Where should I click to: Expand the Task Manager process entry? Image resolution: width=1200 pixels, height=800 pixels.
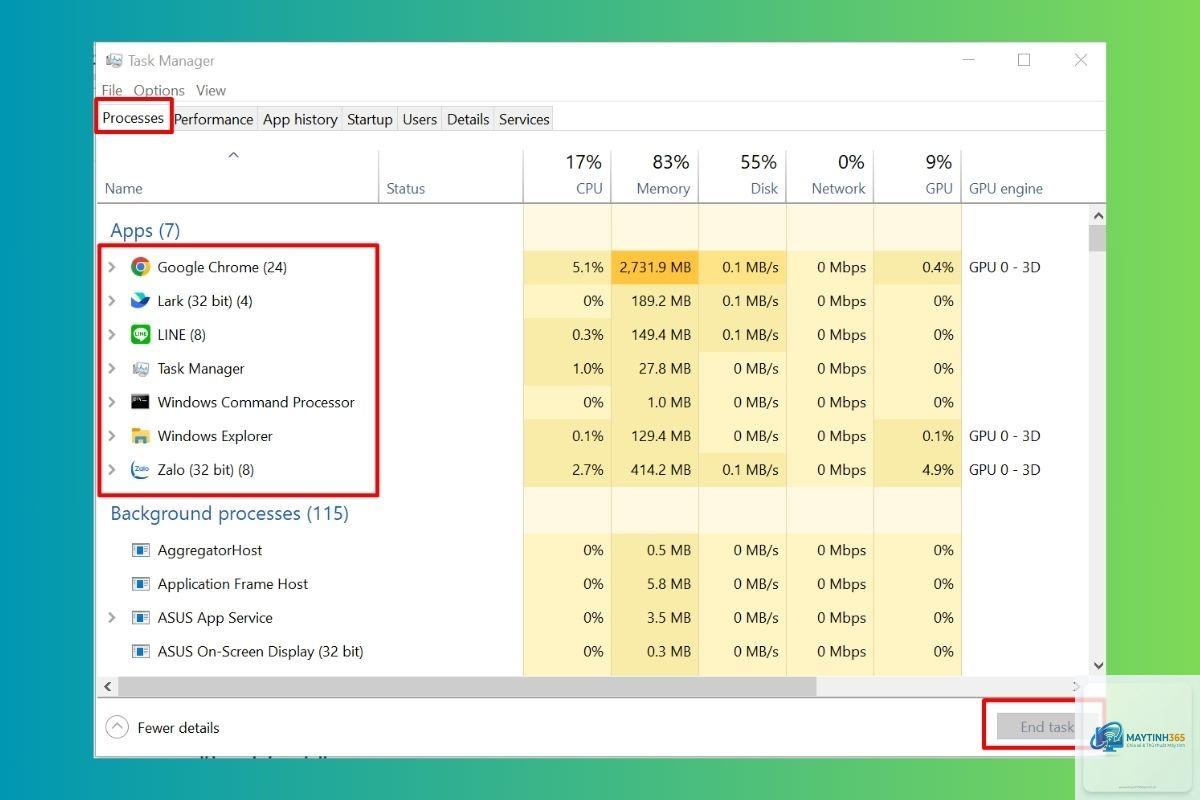(x=112, y=369)
